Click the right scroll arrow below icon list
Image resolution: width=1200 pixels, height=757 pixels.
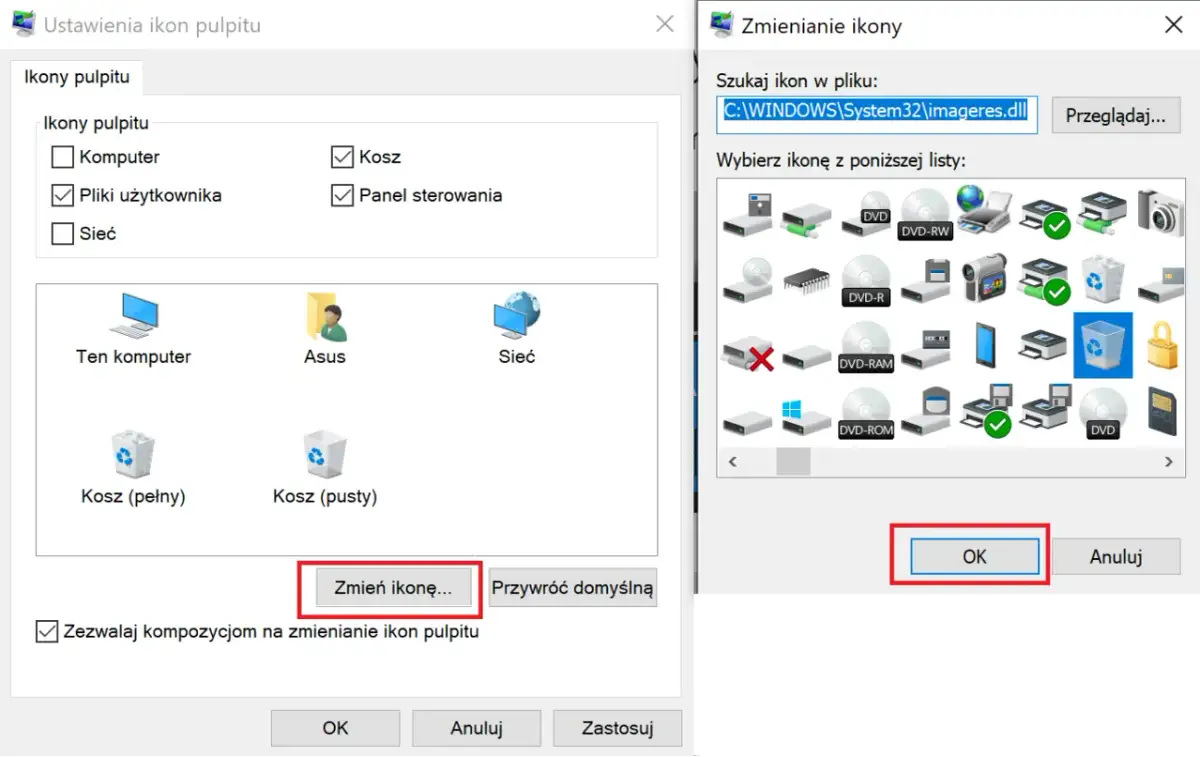click(1168, 462)
